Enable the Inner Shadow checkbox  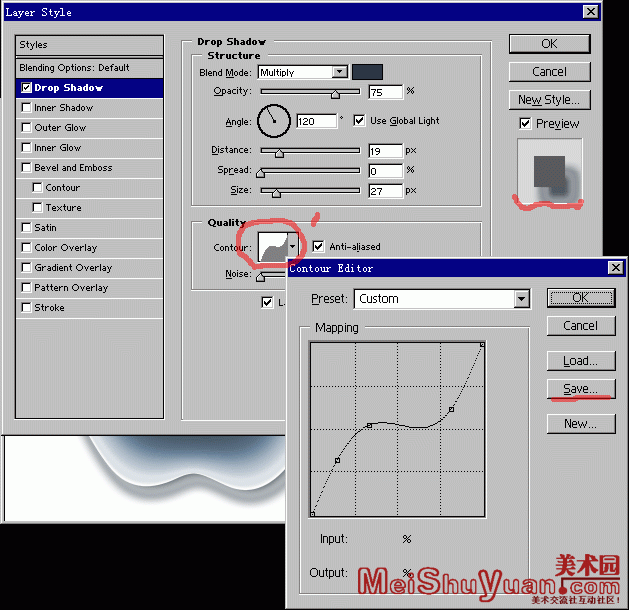coord(26,108)
